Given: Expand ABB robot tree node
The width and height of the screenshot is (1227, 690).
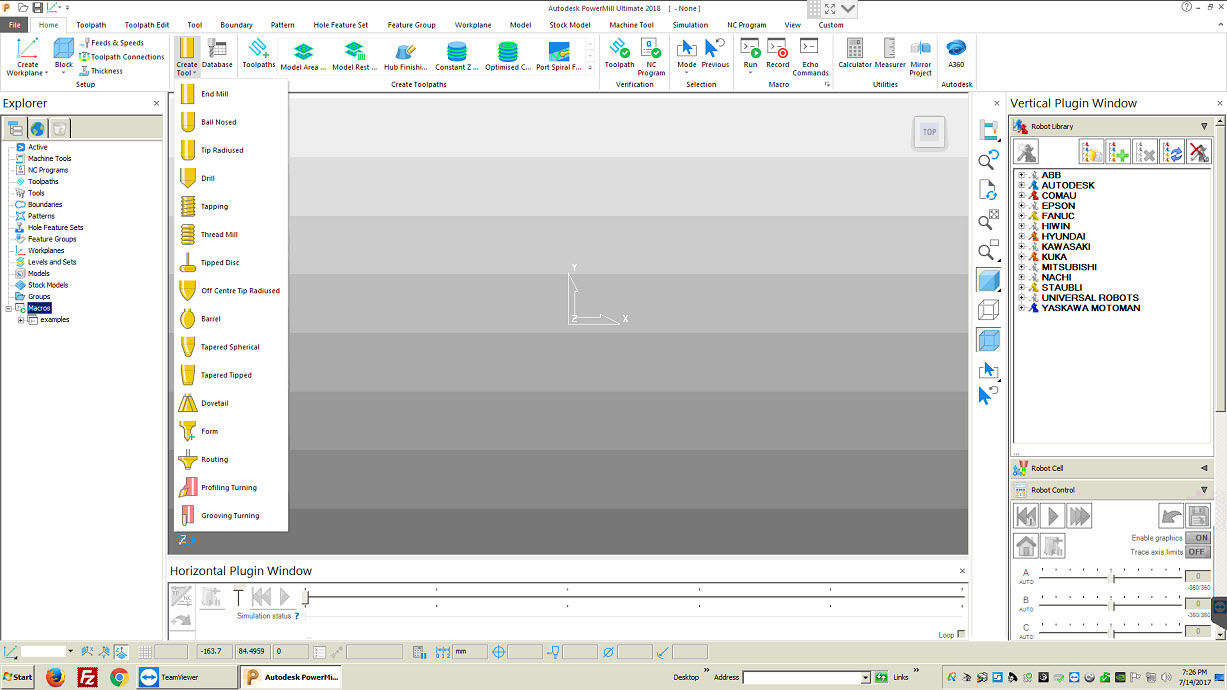Looking at the screenshot, I should click(x=1022, y=175).
